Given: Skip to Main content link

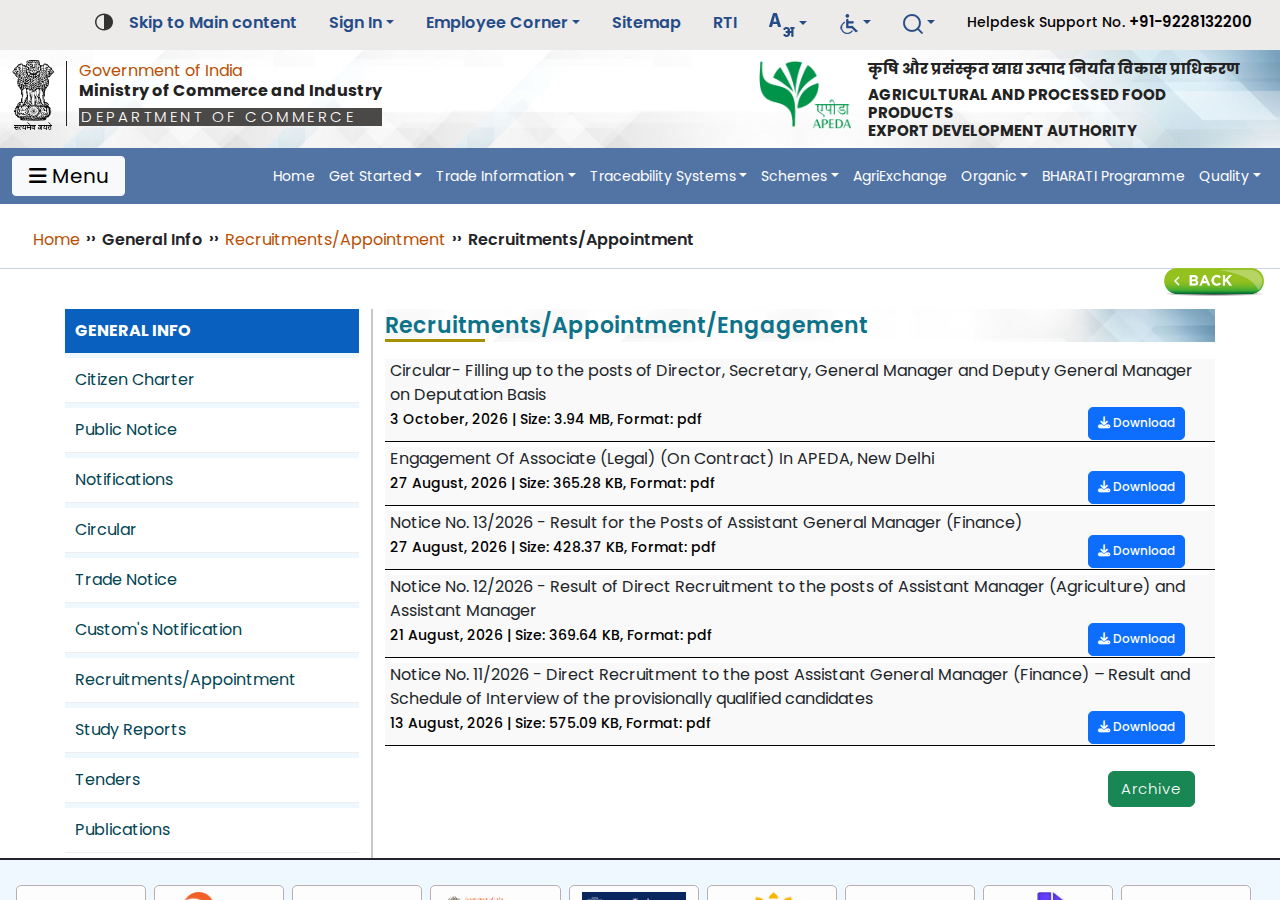Looking at the screenshot, I should click(x=213, y=22).
